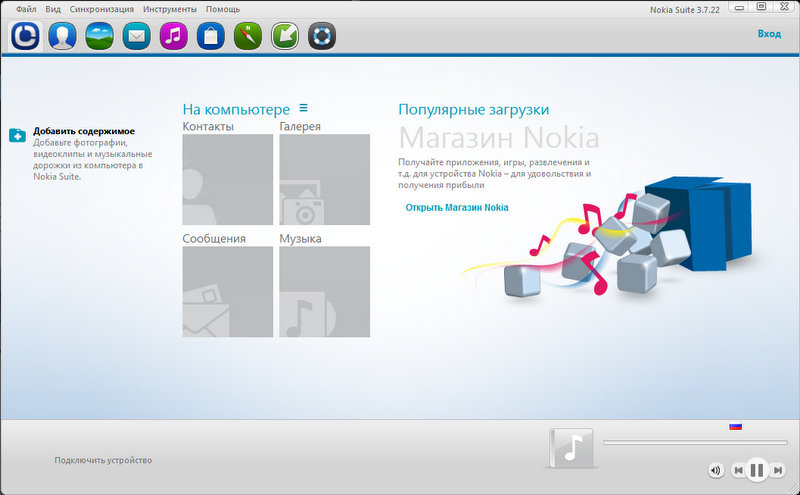
Task: Open the Messages envelope icon in toolbar
Action: 136,36
